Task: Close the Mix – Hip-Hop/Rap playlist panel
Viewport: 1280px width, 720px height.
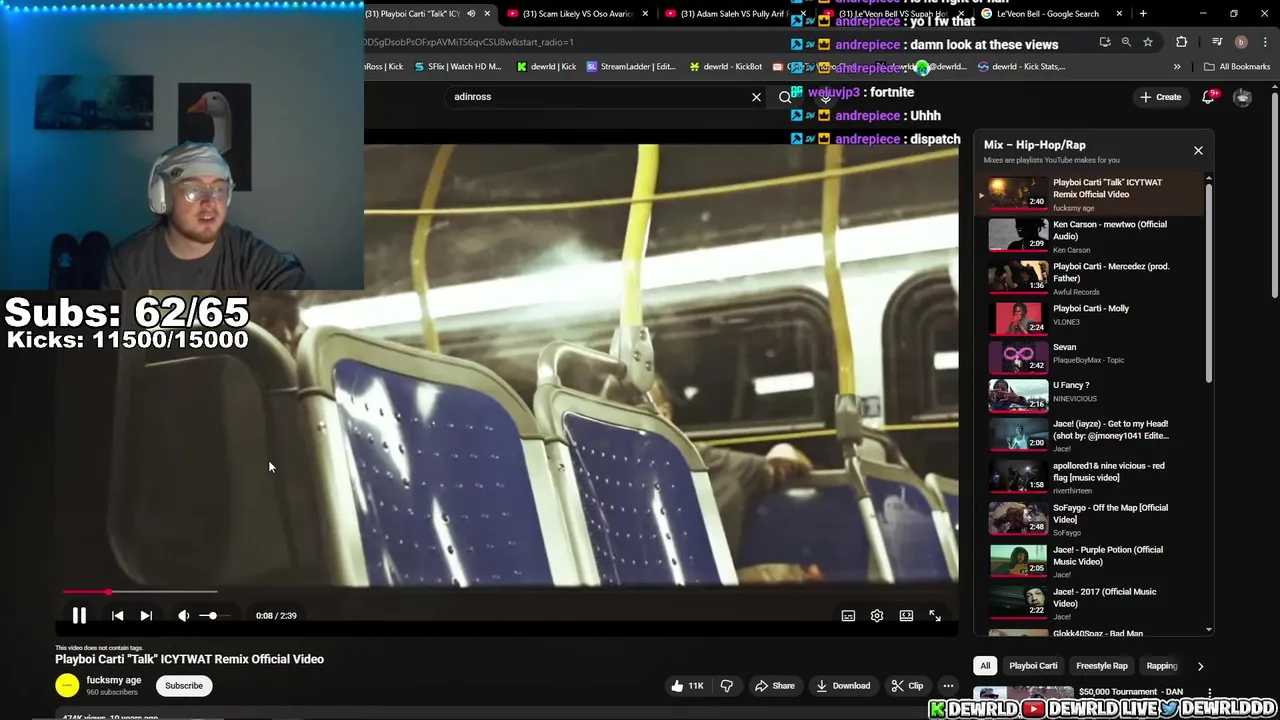Action: (x=1198, y=151)
